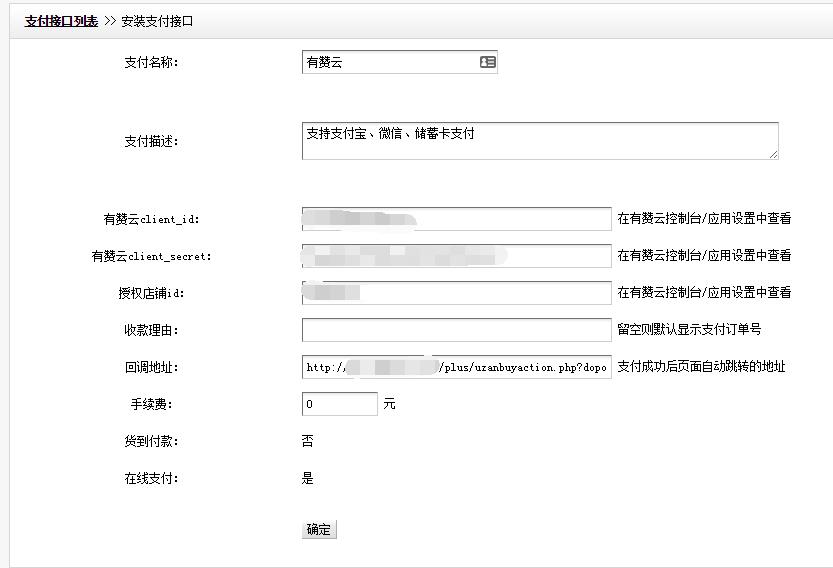Viewport: 833px width, 568px height.
Task: Click the 支付名称 field label
Action: point(150,62)
